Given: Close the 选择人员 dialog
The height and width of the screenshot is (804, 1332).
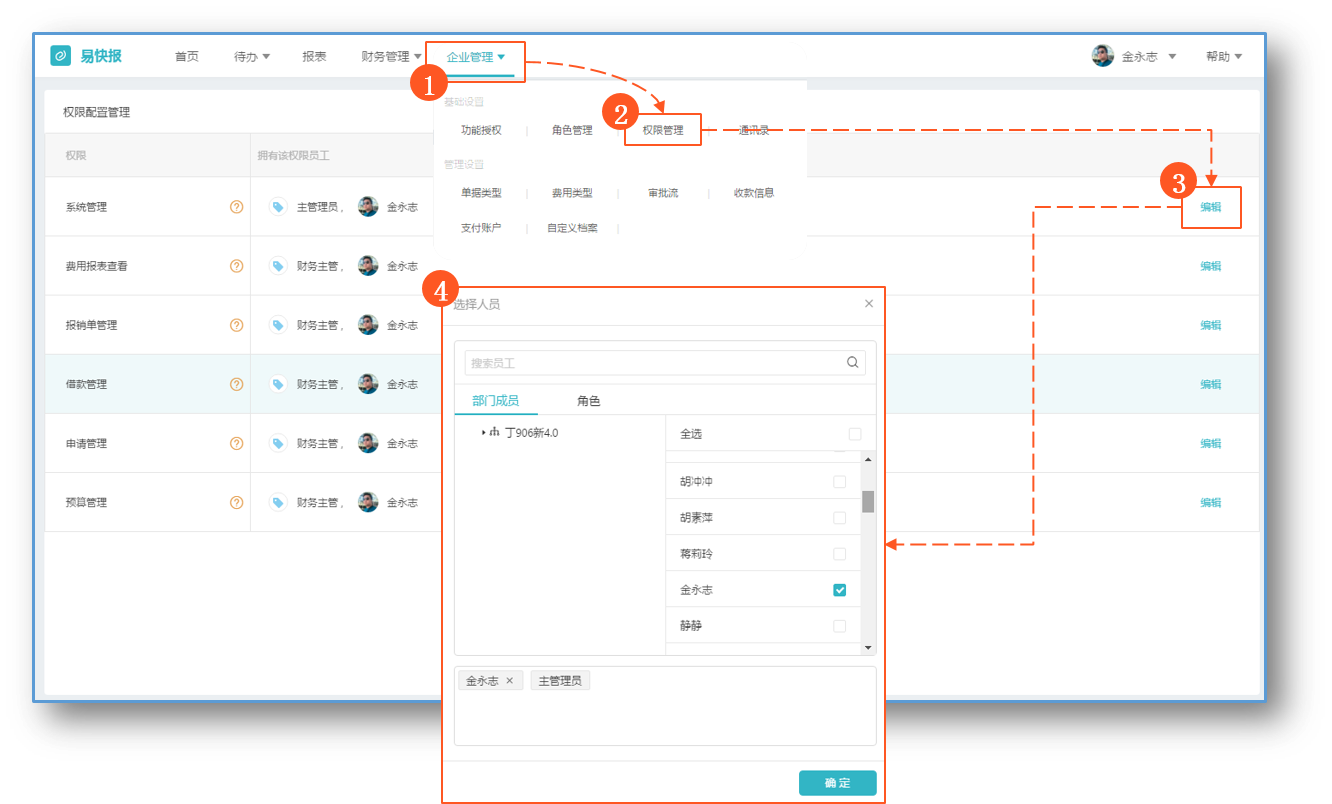Looking at the screenshot, I should coord(869,304).
